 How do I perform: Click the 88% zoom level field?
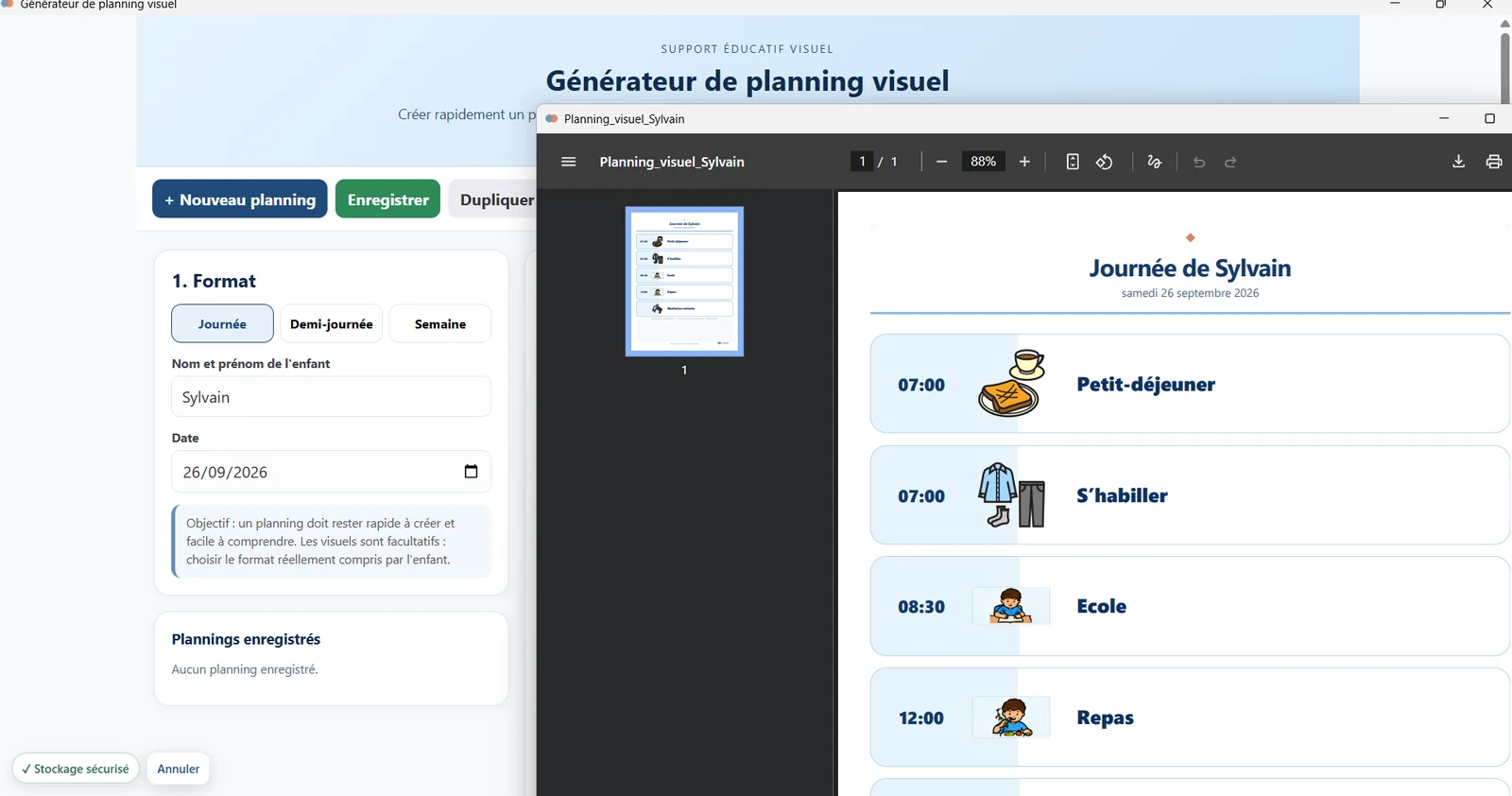[x=983, y=162]
